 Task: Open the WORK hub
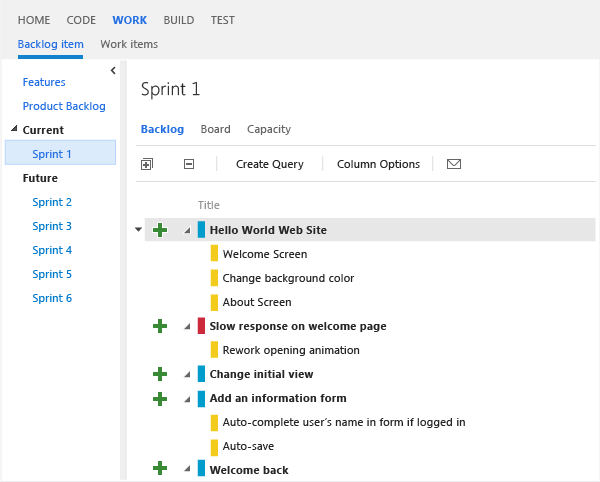[129, 20]
